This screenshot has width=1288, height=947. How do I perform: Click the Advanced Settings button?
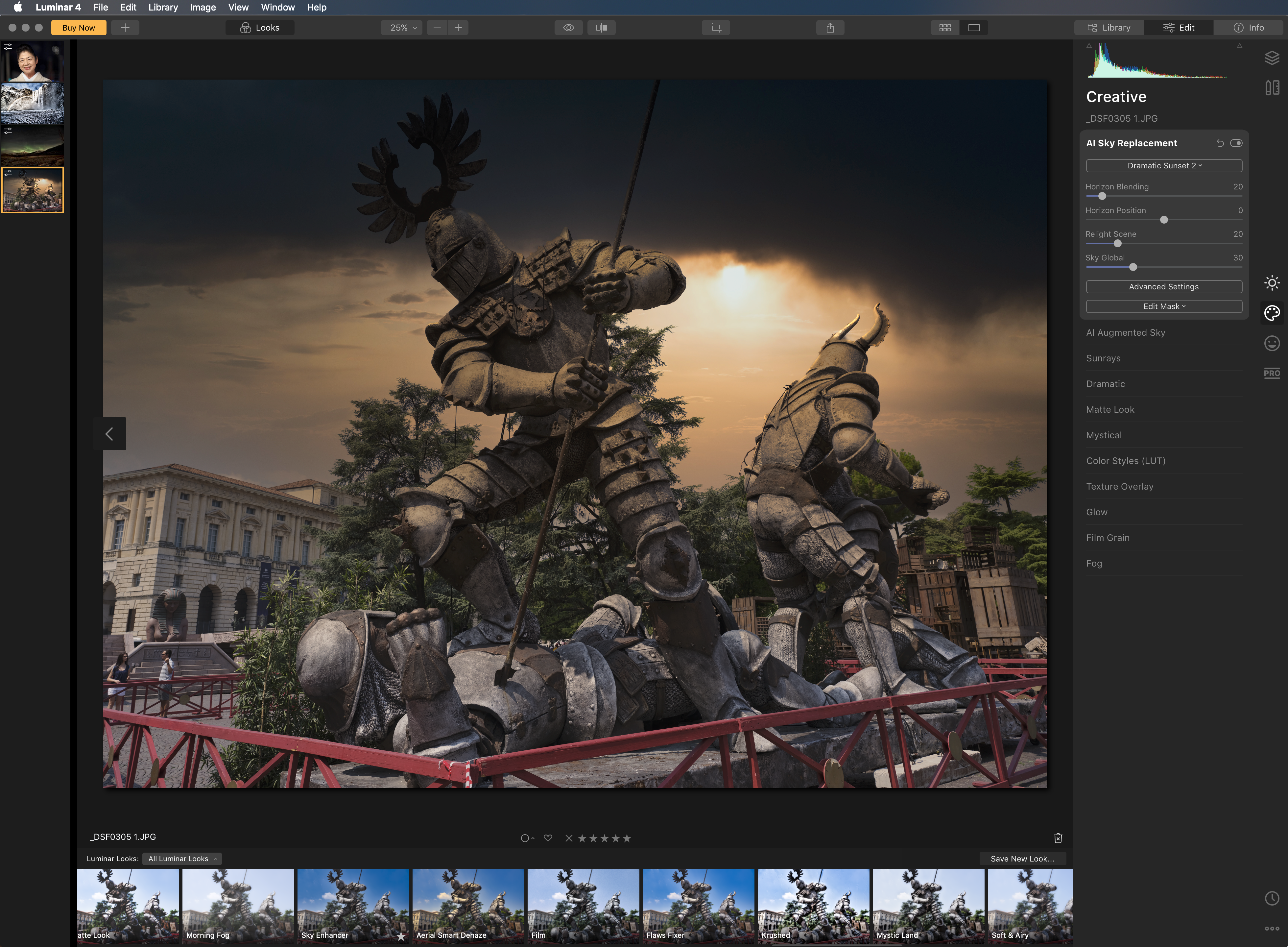tap(1164, 287)
